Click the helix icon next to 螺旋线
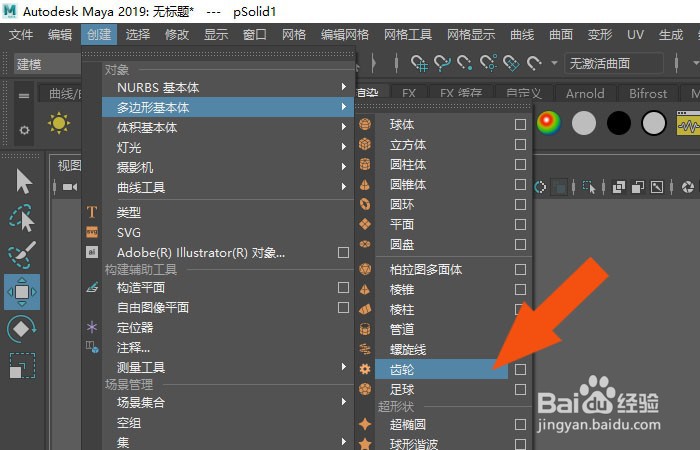Viewport: 700px width, 450px height. (x=365, y=349)
